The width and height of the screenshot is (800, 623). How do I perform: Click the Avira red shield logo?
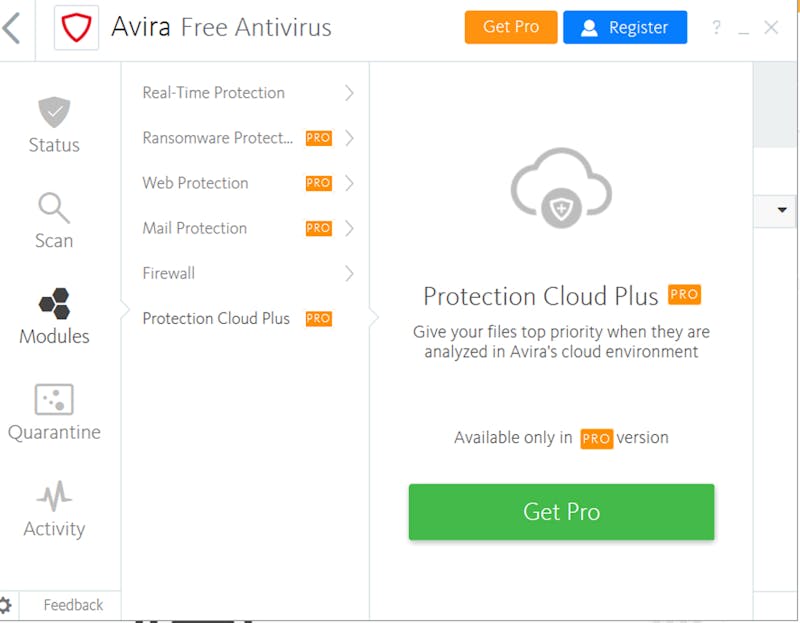(x=77, y=28)
